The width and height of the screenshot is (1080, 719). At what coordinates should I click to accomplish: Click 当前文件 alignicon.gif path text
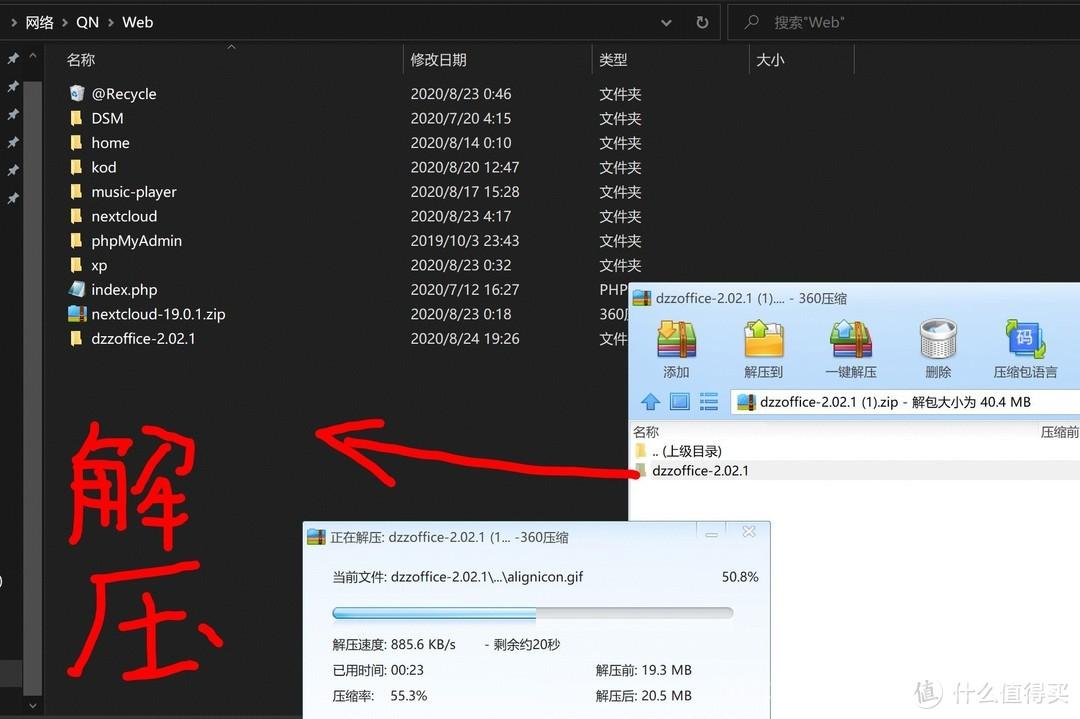tap(457, 576)
